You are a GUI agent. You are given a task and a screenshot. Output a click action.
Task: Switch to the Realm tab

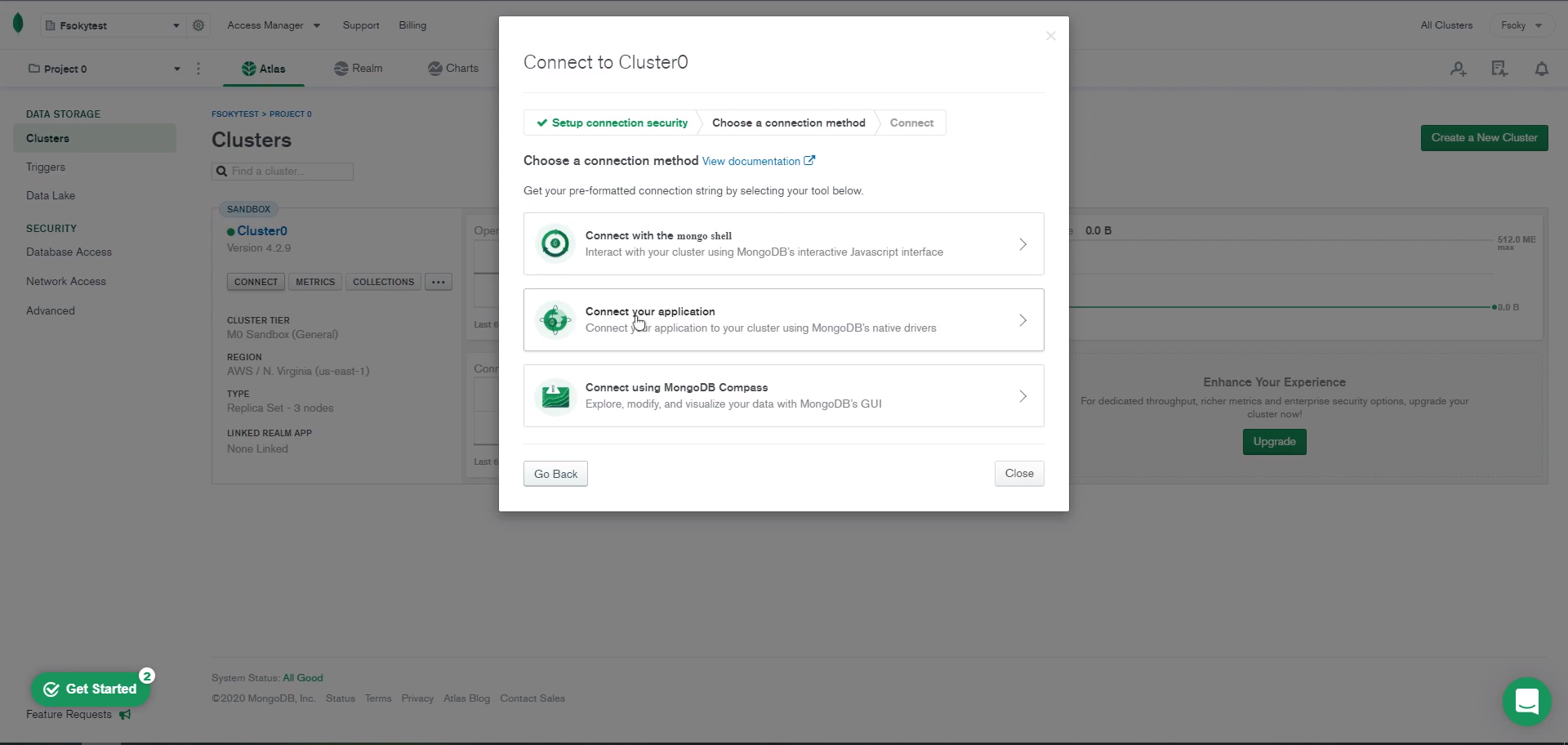359,69
